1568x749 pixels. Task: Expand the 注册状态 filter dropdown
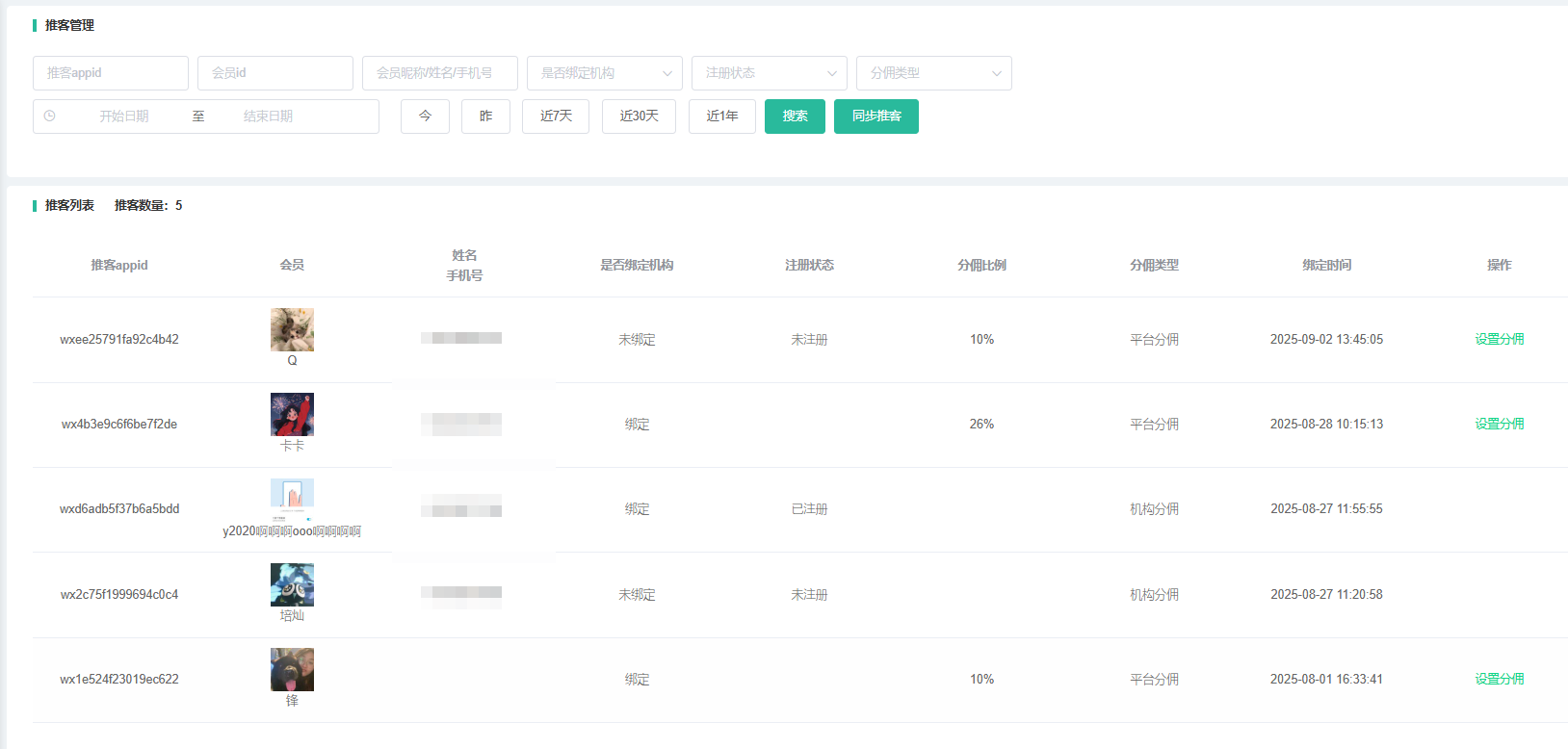[769, 73]
